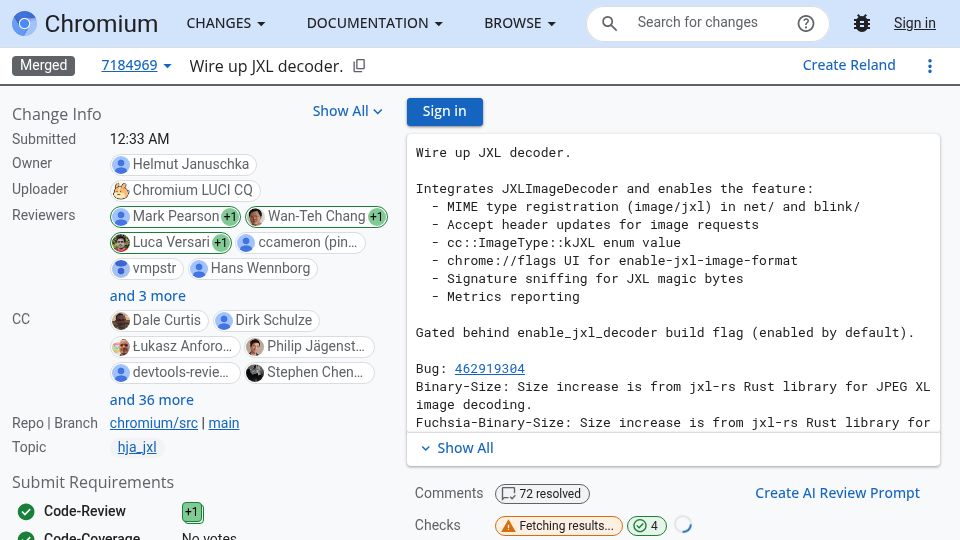Click Hans Wennborg reviewer chip
Image resolution: width=960 pixels, height=540 pixels.
click(253, 268)
